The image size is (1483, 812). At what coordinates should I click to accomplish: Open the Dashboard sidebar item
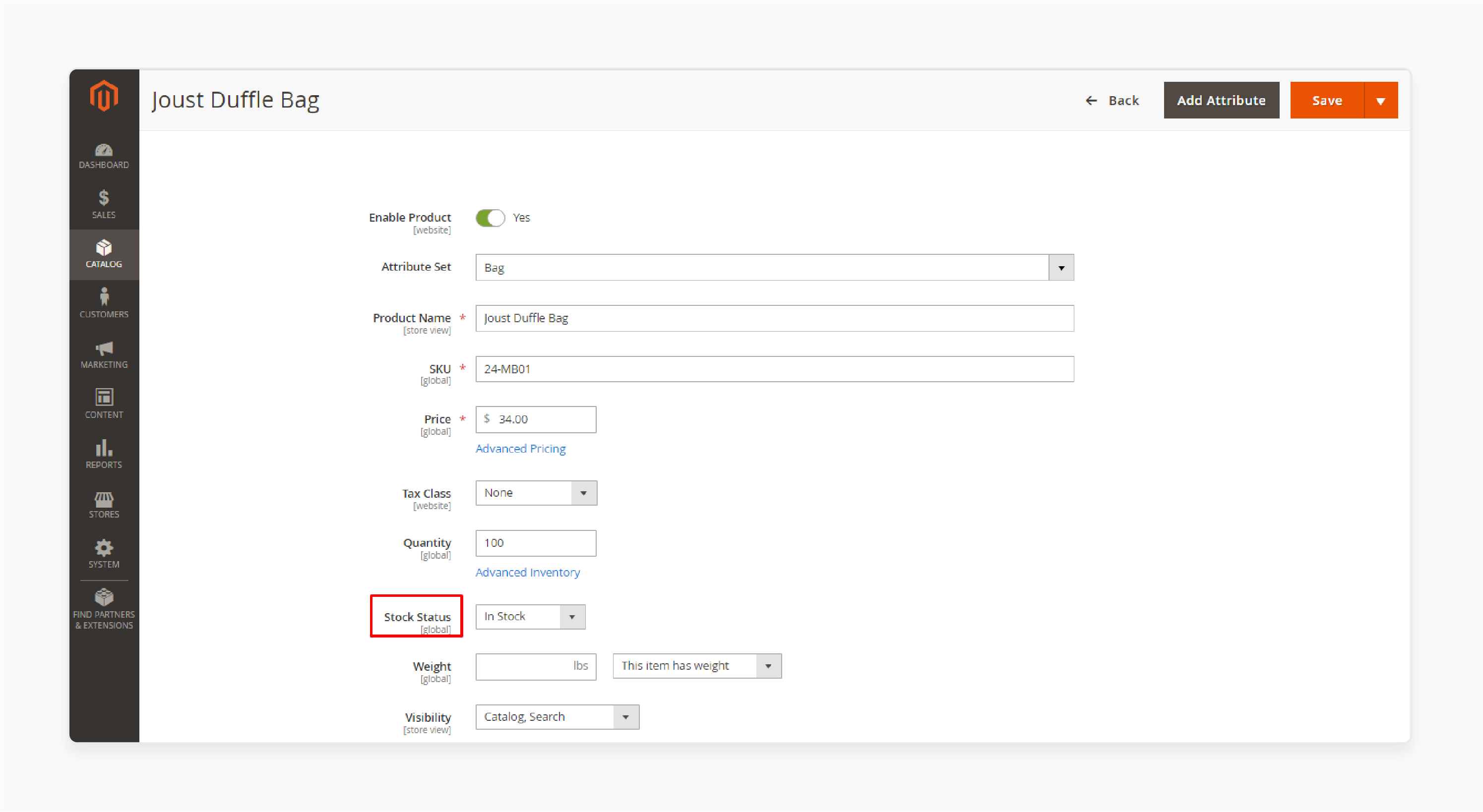[x=104, y=157]
